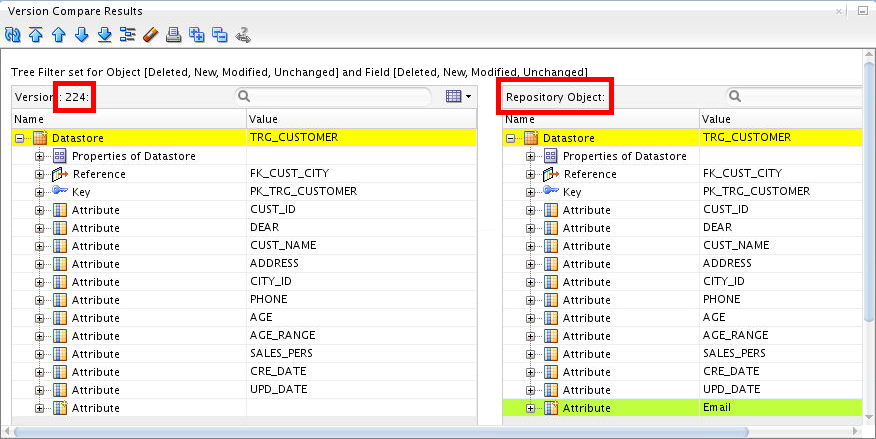Select TRG_CUSTOMER value in Version 224 panel
The height and width of the screenshot is (439, 876).
(x=294, y=137)
